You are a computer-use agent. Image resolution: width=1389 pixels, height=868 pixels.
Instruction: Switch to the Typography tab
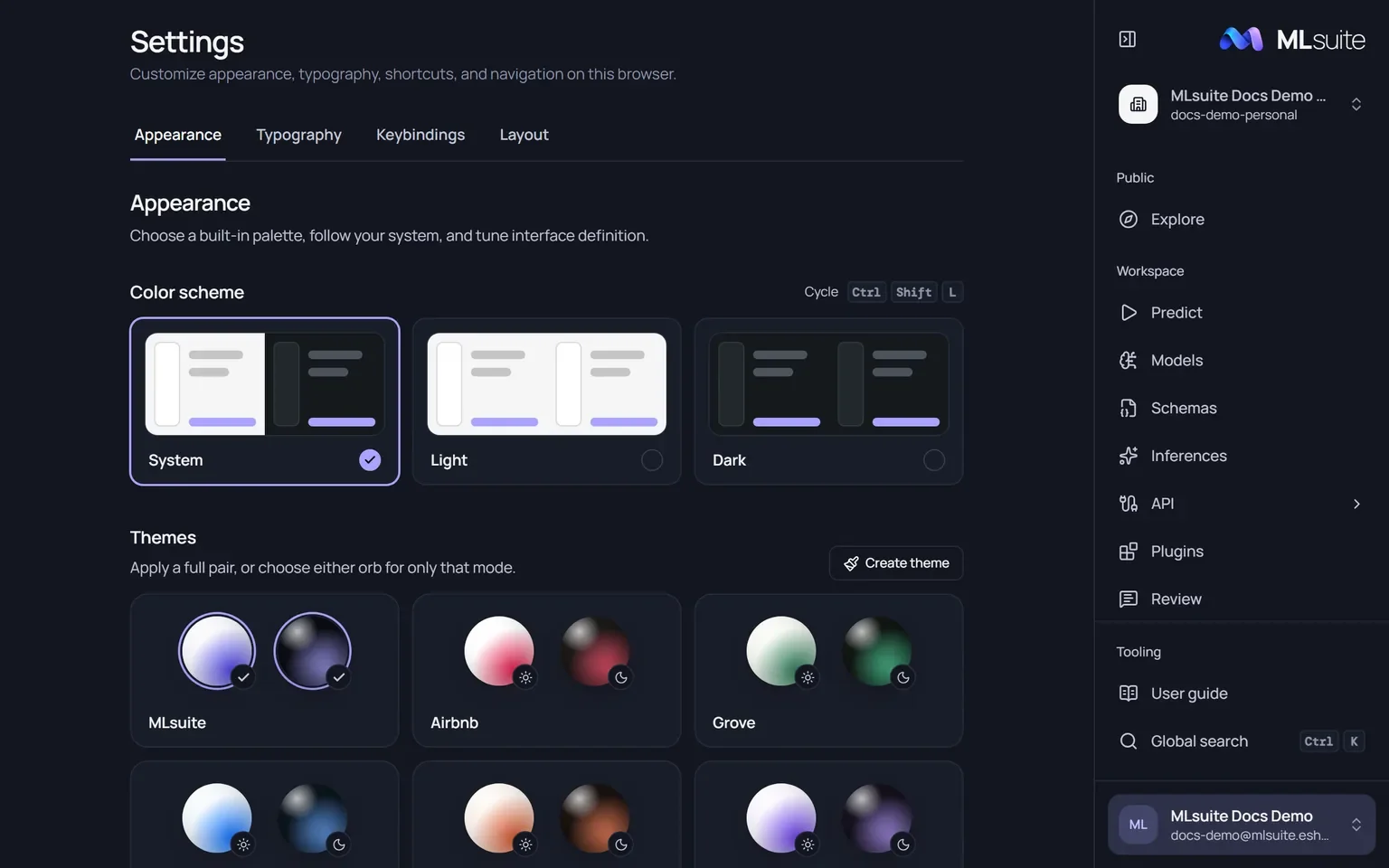point(298,135)
